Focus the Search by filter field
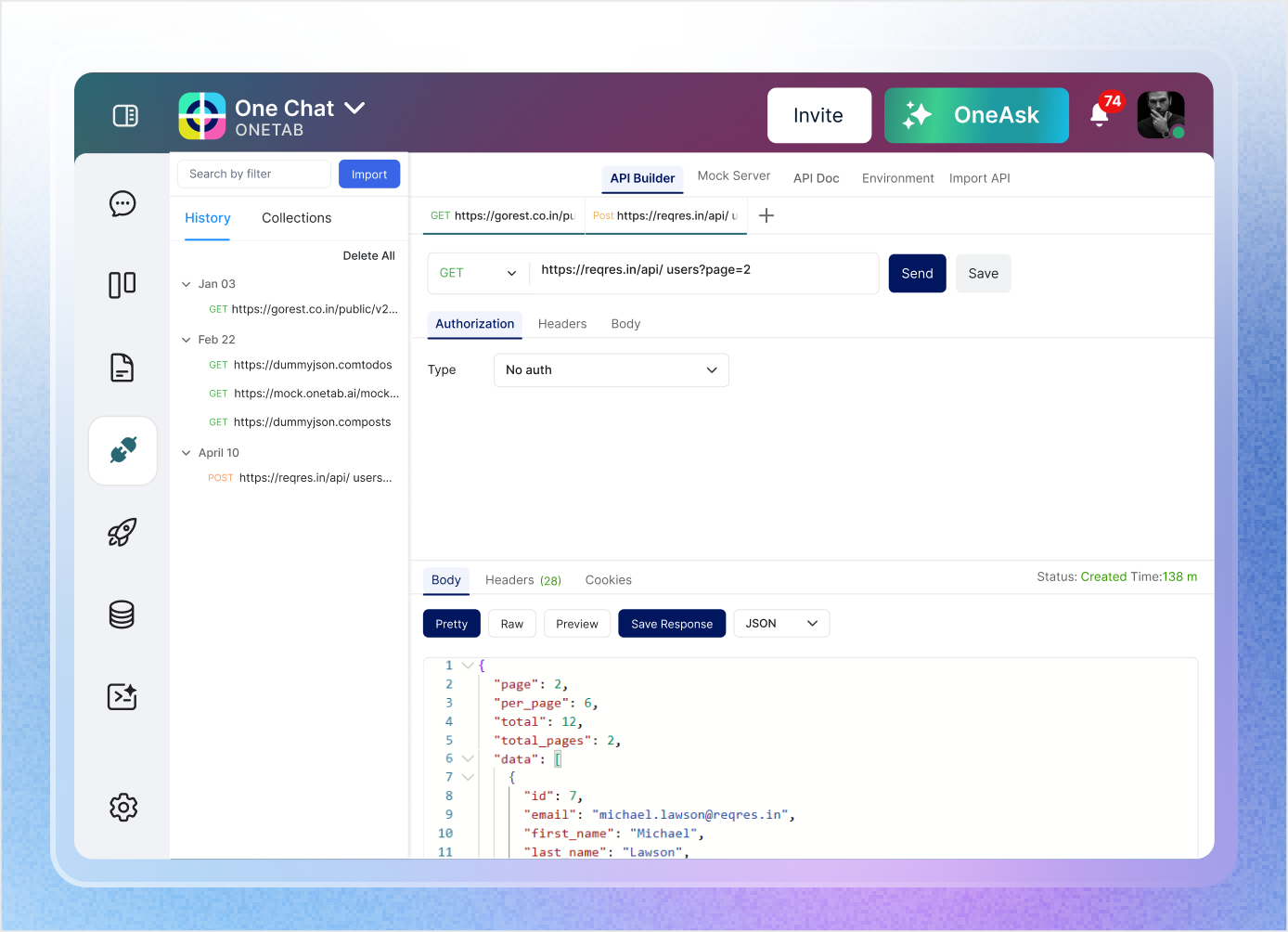 click(x=254, y=174)
